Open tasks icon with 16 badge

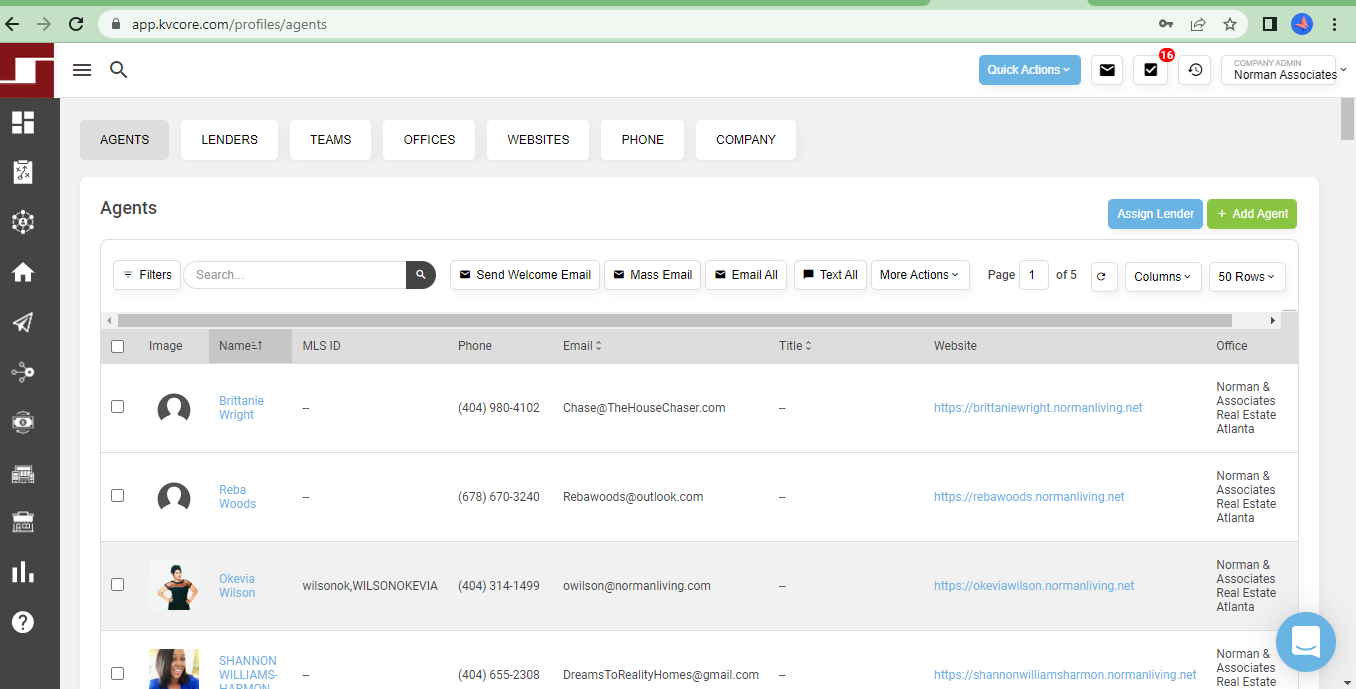(x=1150, y=70)
